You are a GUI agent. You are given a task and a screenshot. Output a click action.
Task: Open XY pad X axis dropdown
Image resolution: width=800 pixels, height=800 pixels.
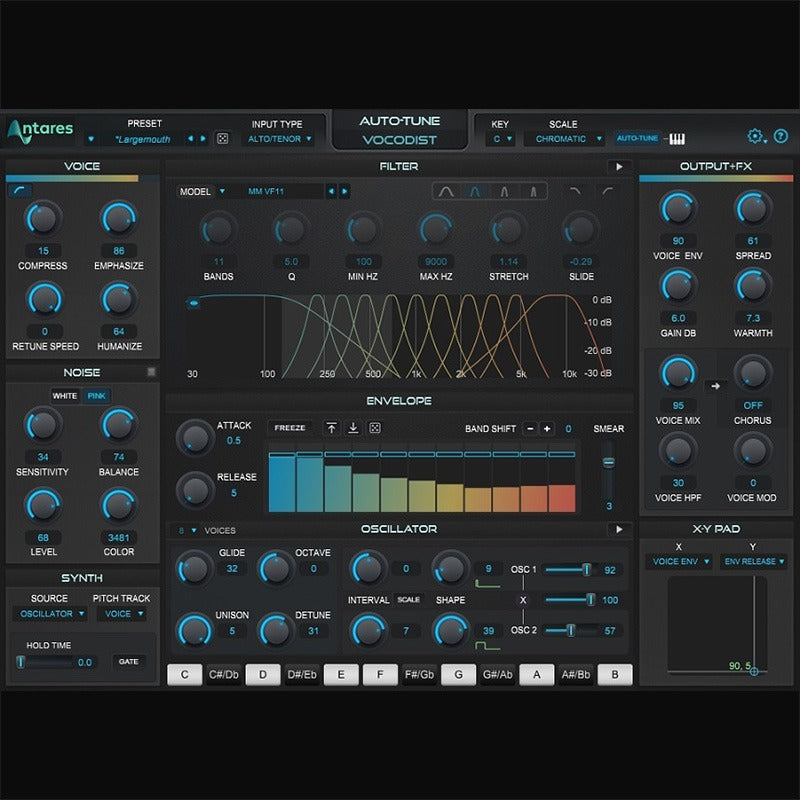pyautogui.click(x=680, y=561)
